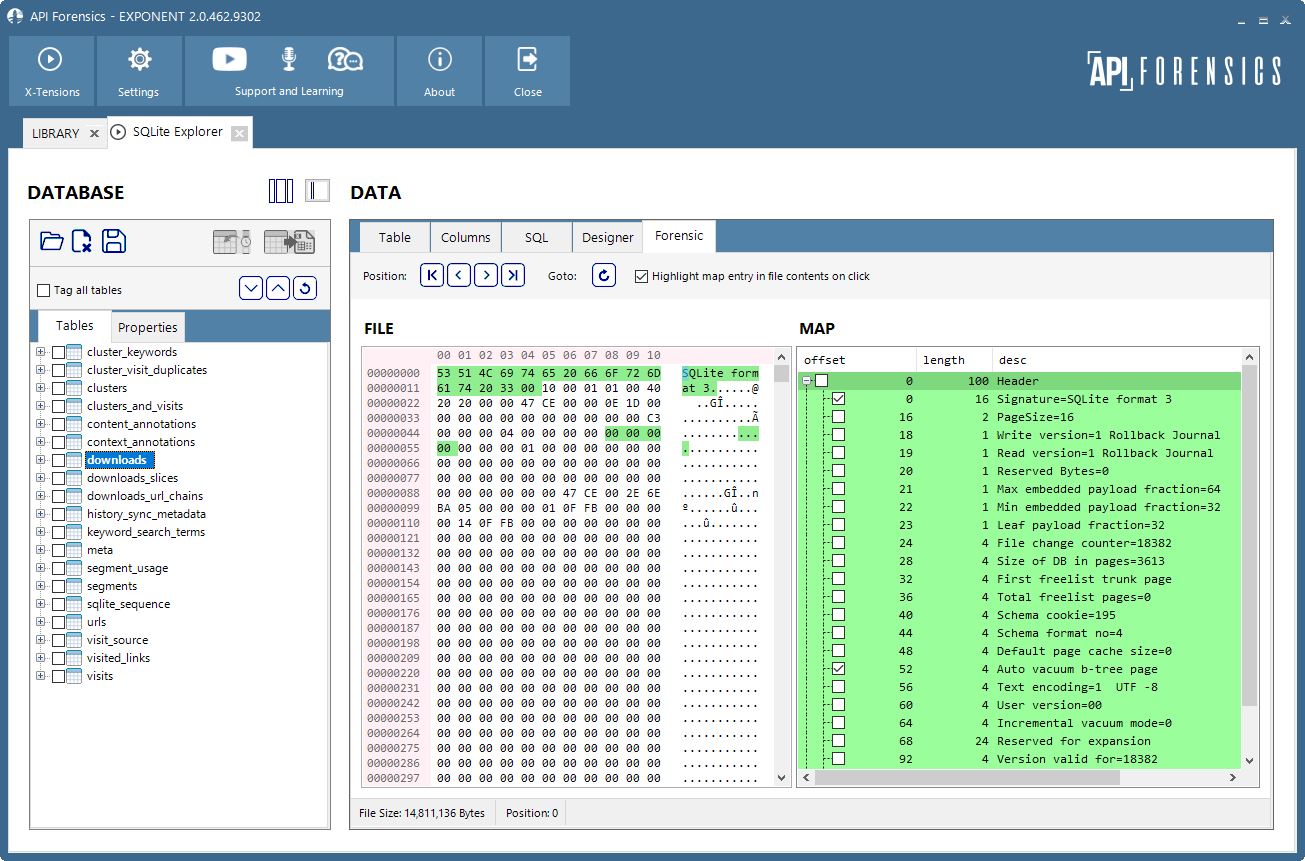
Task: Check the Header row checkbox in MAP
Action: coord(821,381)
